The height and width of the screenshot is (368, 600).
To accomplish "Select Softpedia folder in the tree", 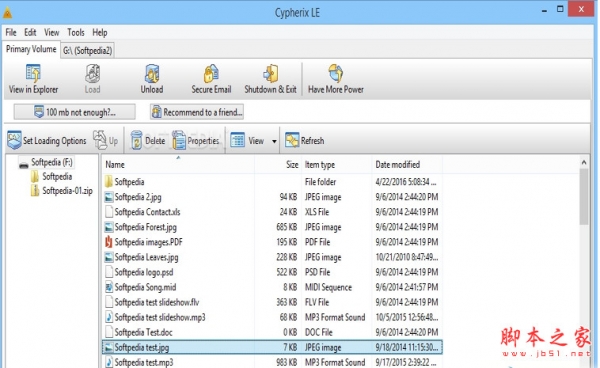I will pos(57,176).
